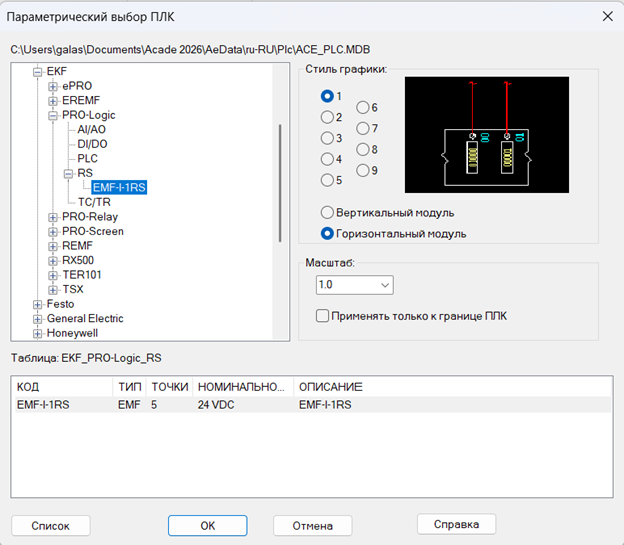
Task: Confirm with the OK button
Action: (x=208, y=526)
